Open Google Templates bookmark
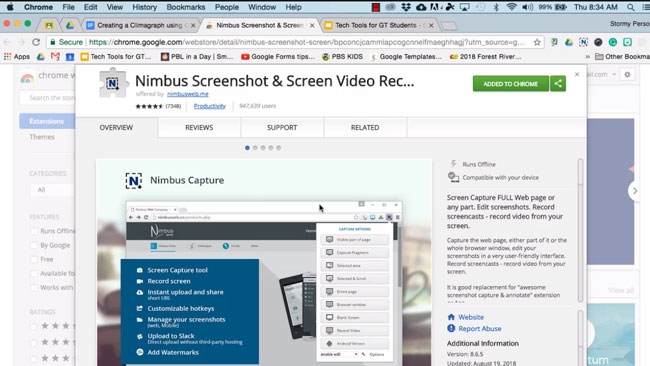 pos(406,56)
